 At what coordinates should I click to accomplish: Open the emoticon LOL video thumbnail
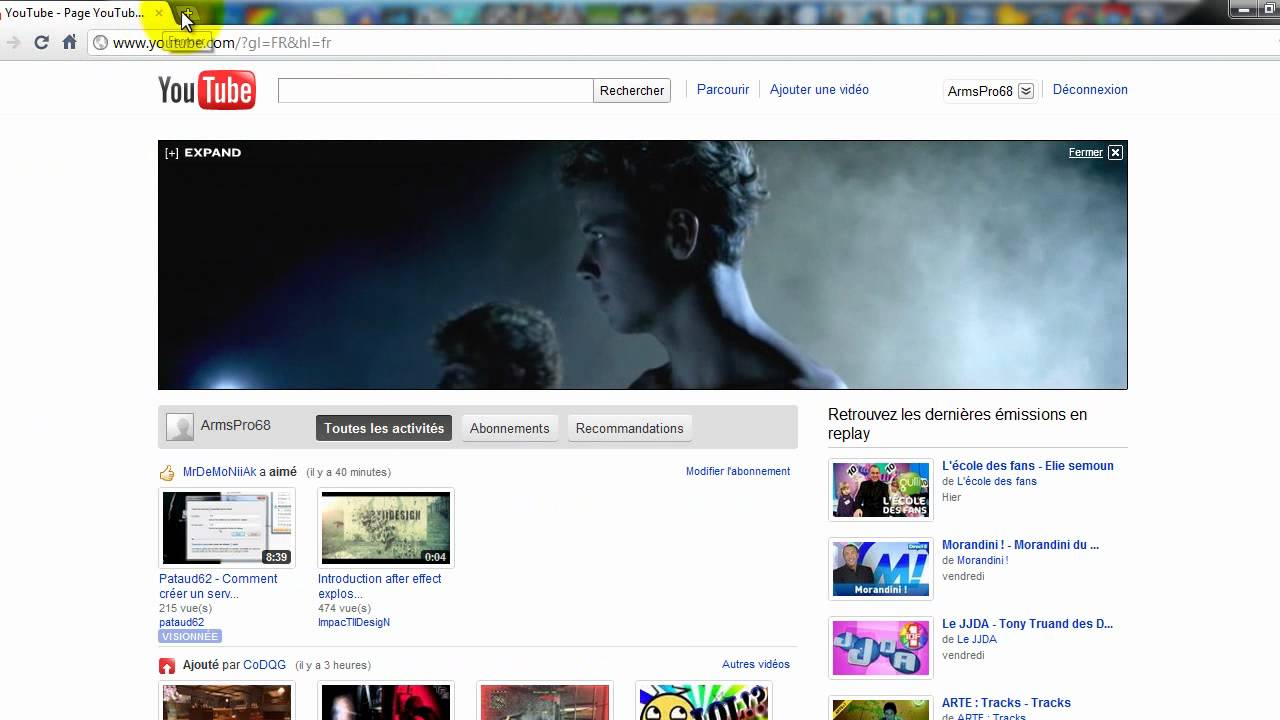[x=704, y=702]
